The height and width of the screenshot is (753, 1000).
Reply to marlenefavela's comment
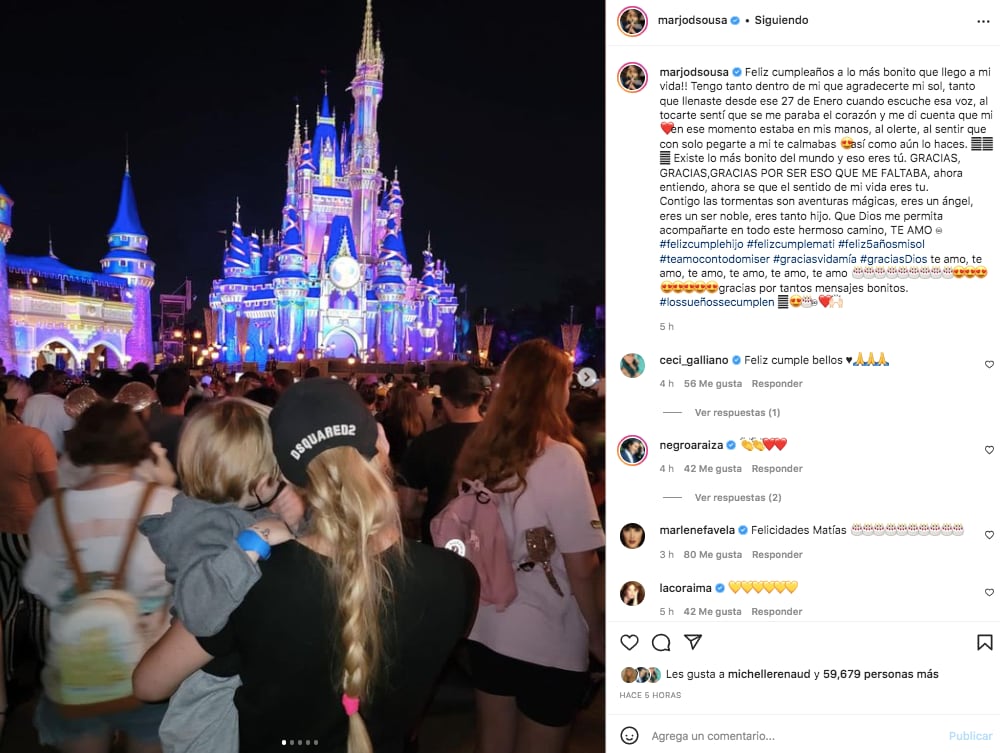777,555
